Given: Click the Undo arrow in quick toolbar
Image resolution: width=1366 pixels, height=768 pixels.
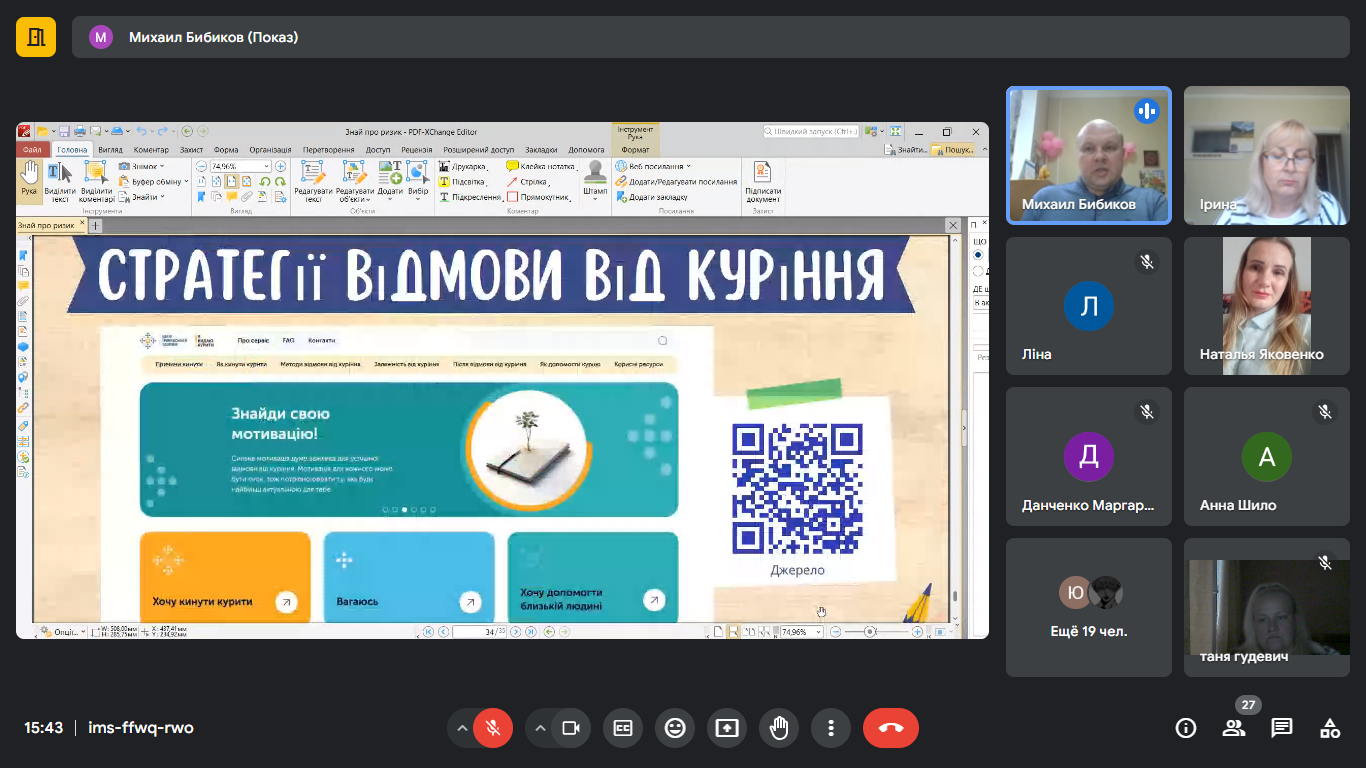Looking at the screenshot, I should [x=141, y=131].
